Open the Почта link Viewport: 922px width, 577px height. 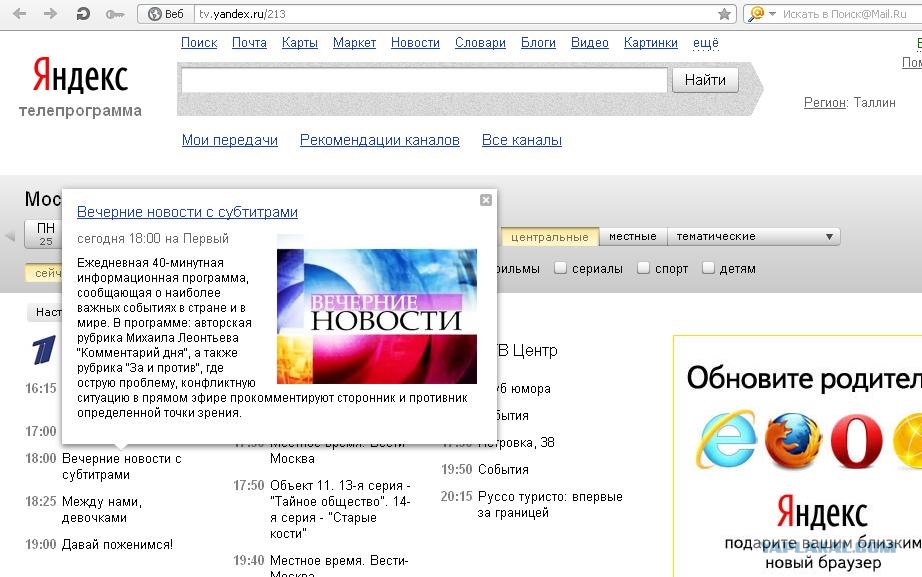(249, 43)
